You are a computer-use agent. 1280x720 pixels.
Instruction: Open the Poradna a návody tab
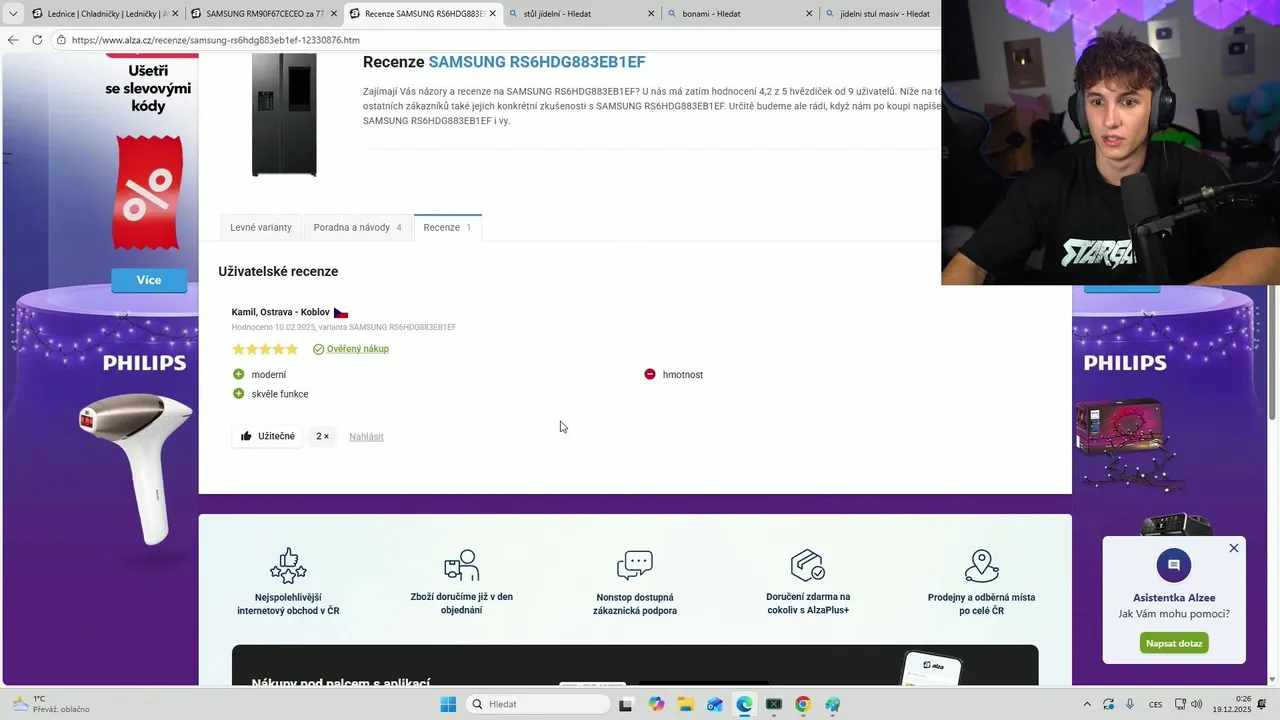[x=357, y=227]
